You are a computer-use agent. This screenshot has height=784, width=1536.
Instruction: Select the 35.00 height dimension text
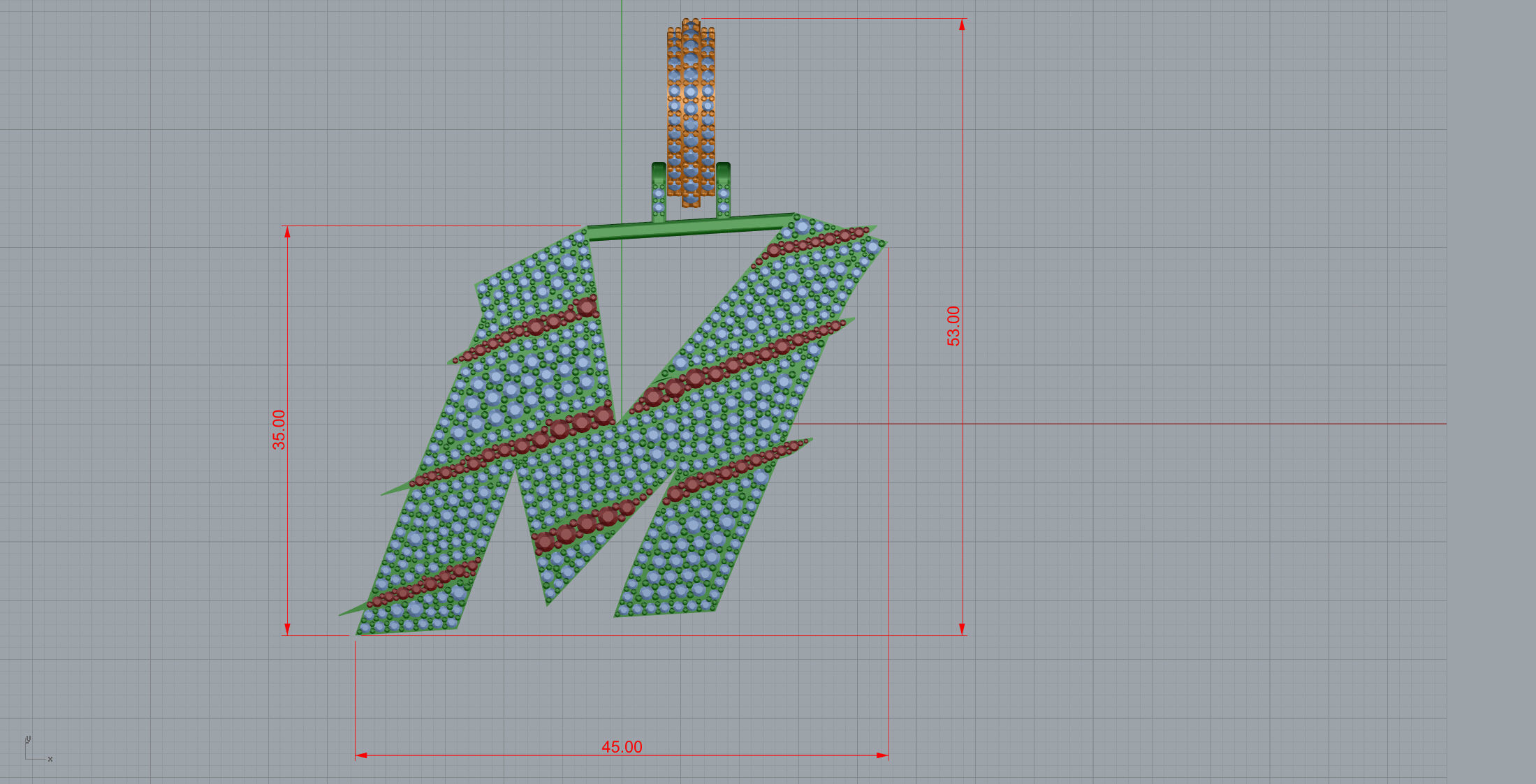(x=279, y=429)
